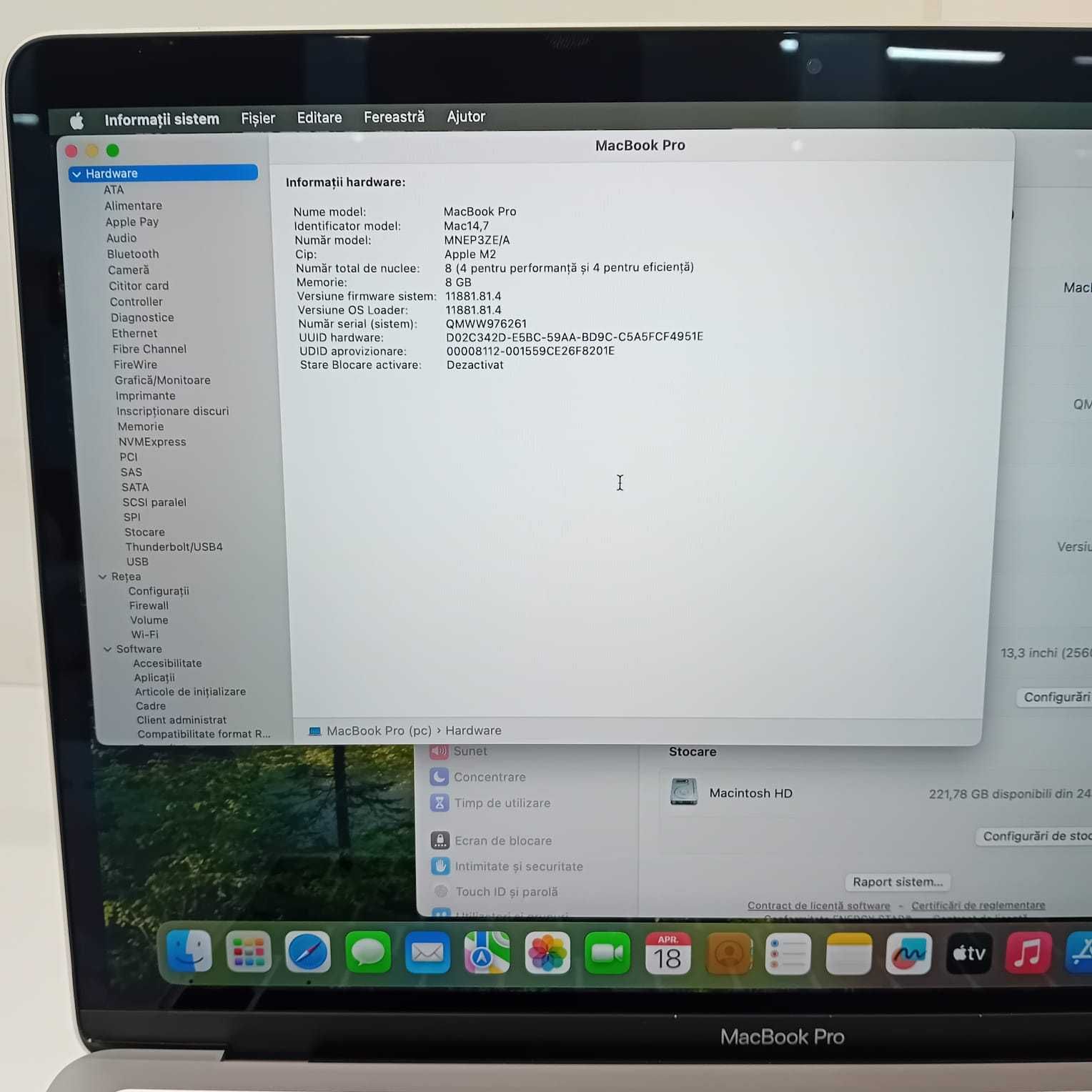The width and height of the screenshot is (1092, 1092).
Task: Select Firewall under Rețea
Action: point(149,605)
